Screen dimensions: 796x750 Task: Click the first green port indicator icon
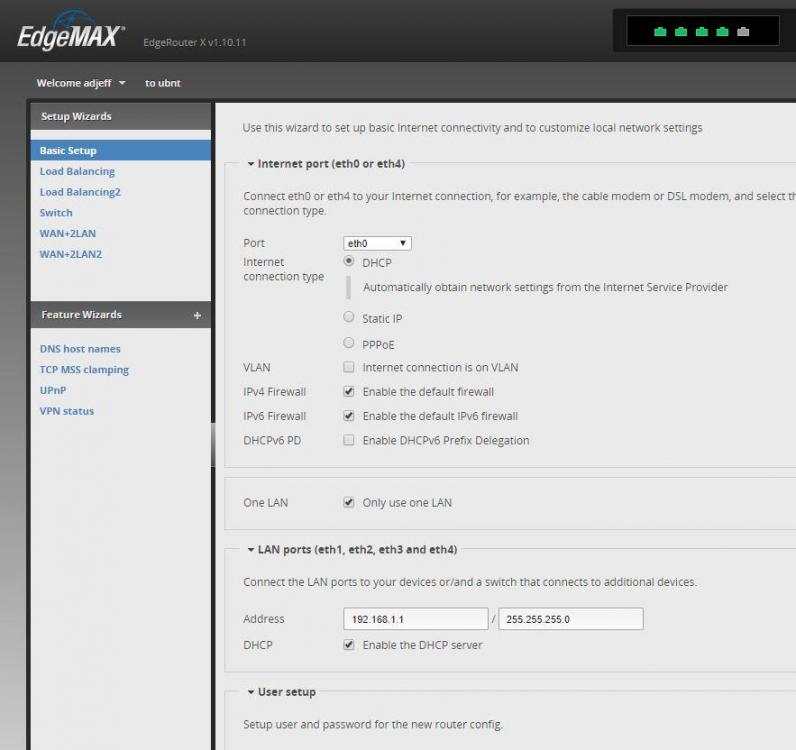point(660,32)
